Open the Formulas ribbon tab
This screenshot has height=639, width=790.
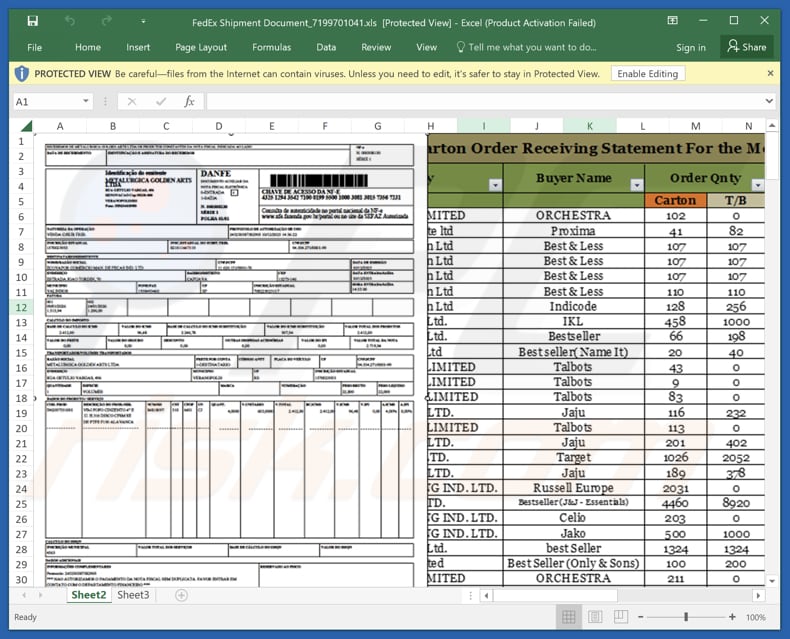(271, 47)
